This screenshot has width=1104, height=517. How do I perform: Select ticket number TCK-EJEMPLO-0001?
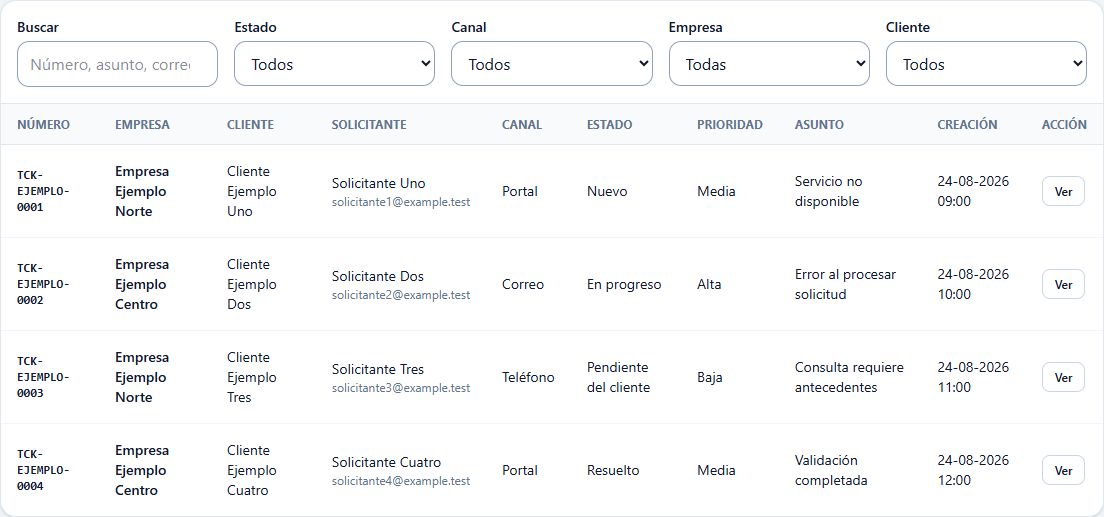[44, 192]
